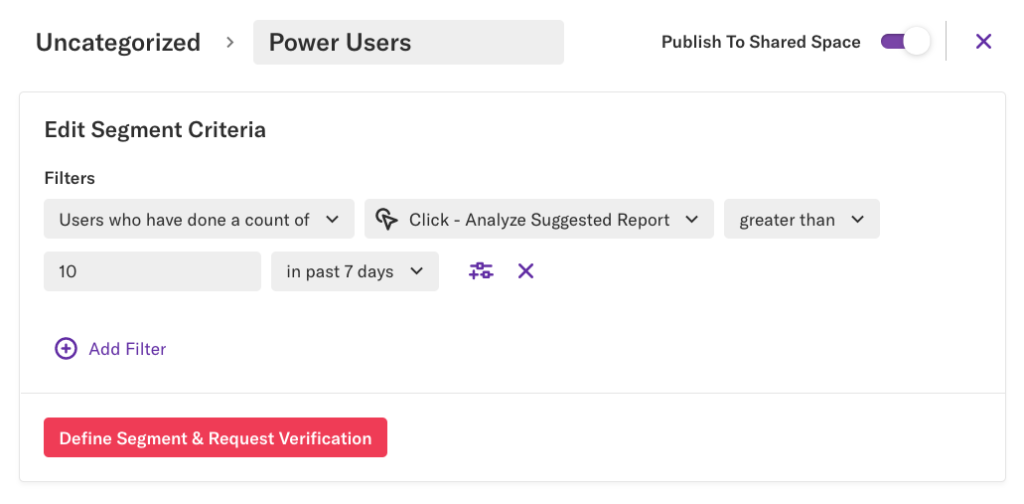This screenshot has height=504, width=1024.
Task: Click the count value field containing 10
Action: [x=152, y=271]
